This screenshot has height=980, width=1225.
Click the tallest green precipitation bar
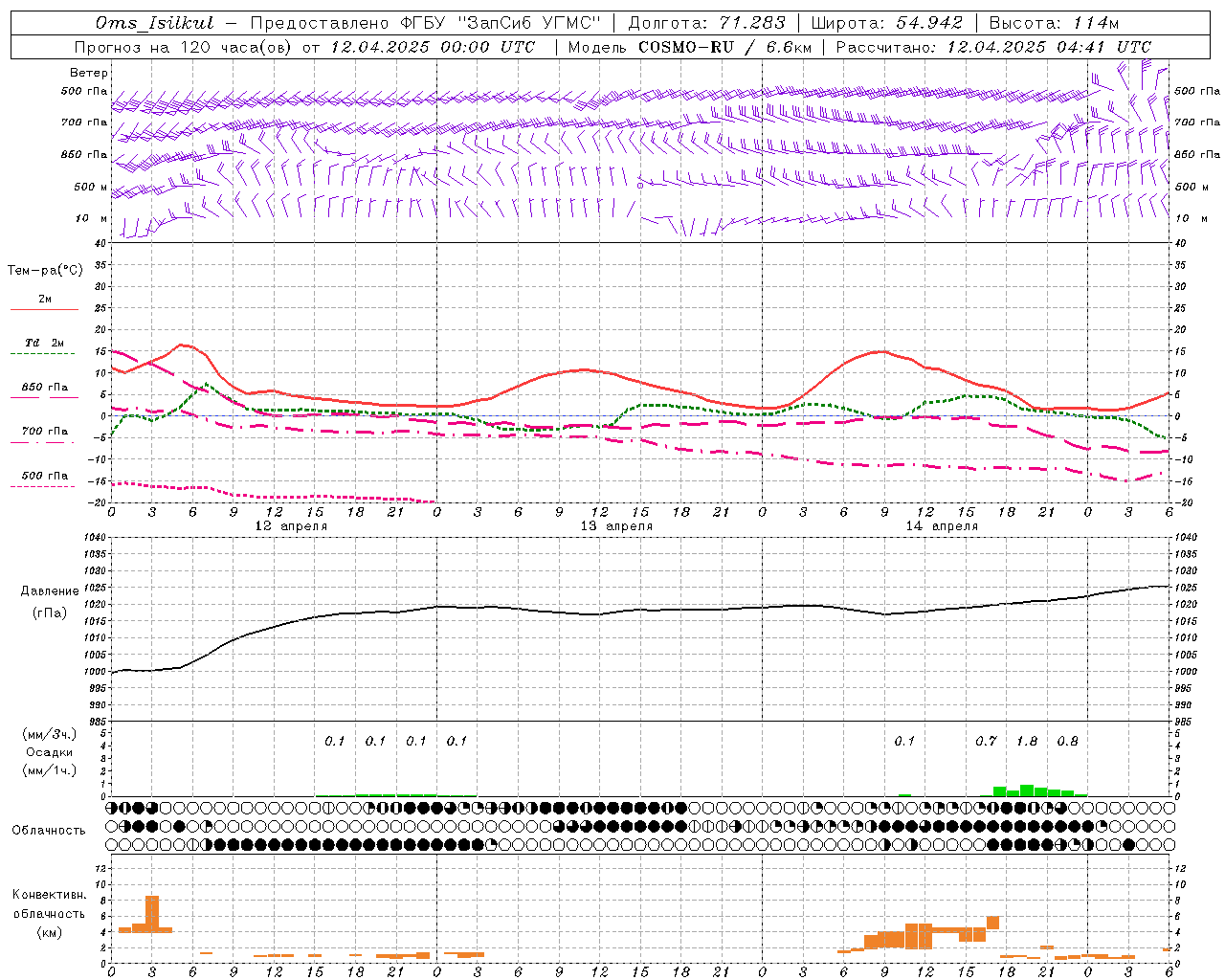(1027, 791)
